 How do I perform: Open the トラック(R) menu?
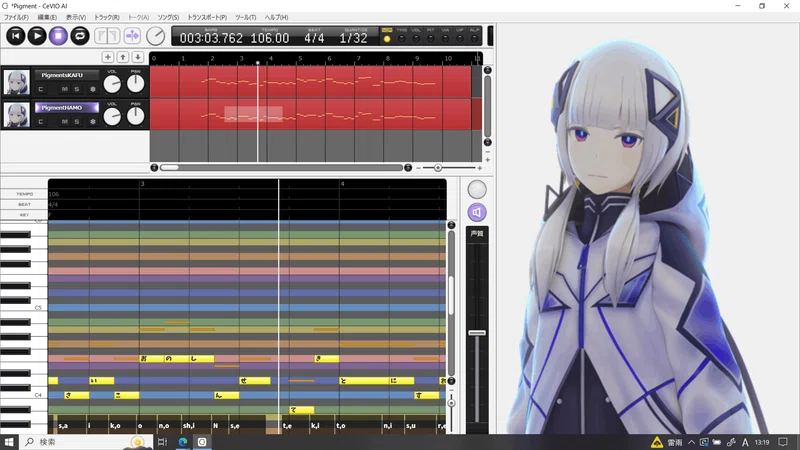click(x=107, y=17)
